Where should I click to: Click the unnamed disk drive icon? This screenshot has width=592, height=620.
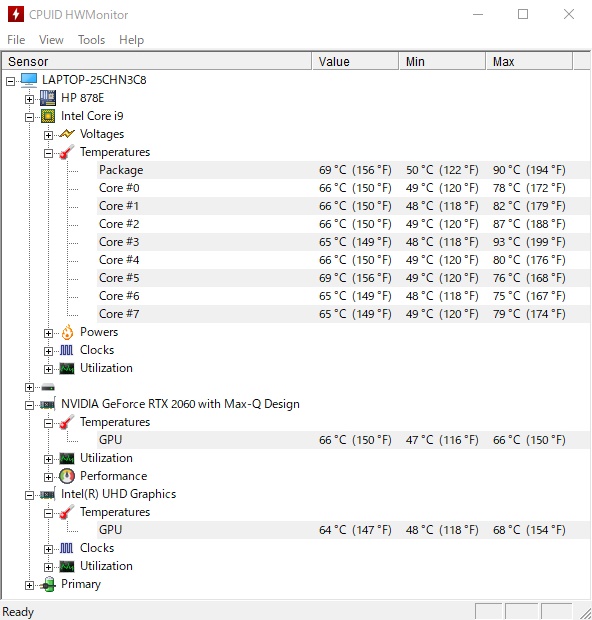48,387
